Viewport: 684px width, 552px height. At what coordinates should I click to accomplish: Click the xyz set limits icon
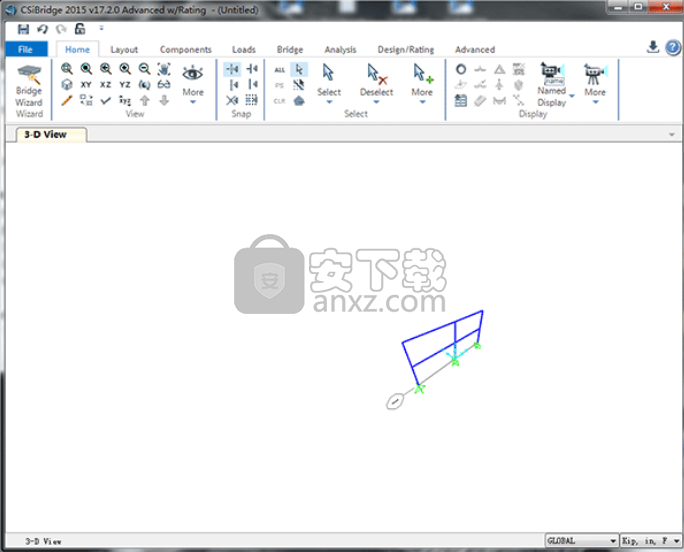click(125, 101)
